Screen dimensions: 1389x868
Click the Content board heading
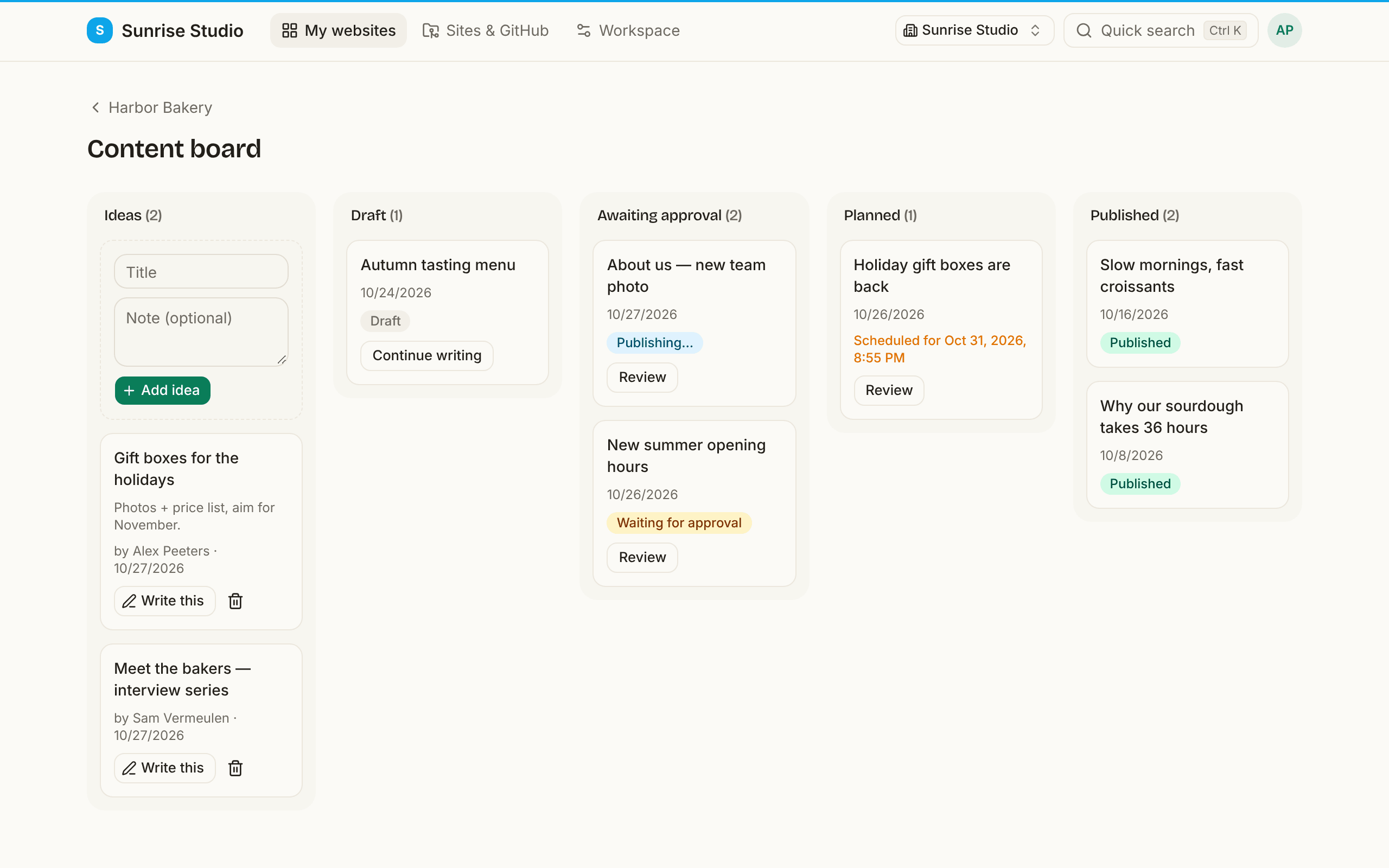(x=174, y=149)
